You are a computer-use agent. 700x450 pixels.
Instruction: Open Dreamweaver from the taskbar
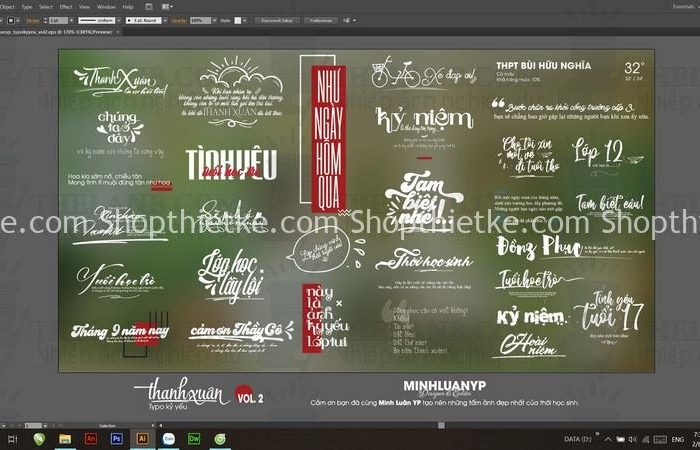click(x=194, y=438)
